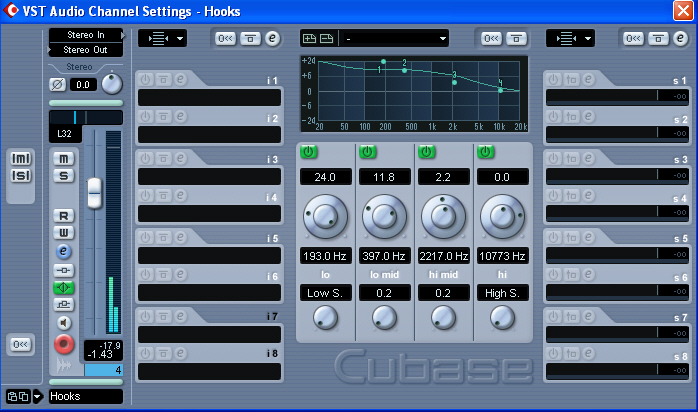The height and width of the screenshot is (412, 698).
Task: Click the blue Edit channel (e) icon
Action: click(x=63, y=251)
